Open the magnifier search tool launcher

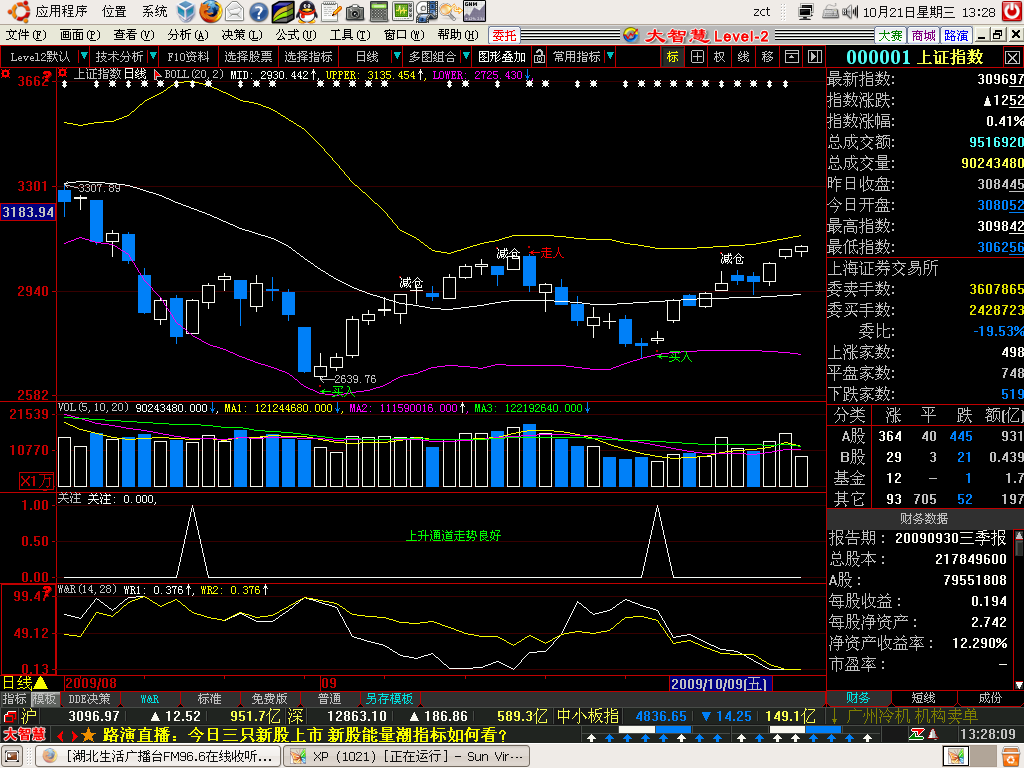coord(450,11)
